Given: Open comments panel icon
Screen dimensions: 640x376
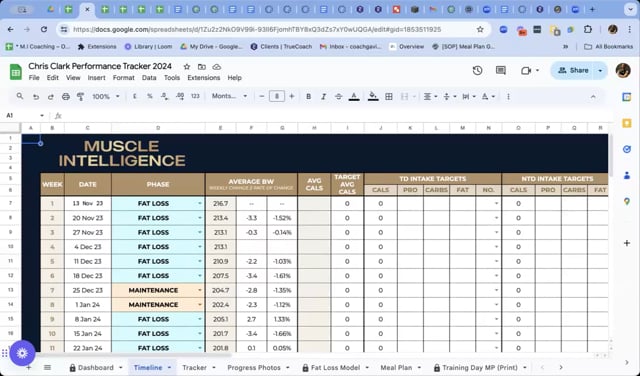Looking at the screenshot, I should tap(501, 71).
